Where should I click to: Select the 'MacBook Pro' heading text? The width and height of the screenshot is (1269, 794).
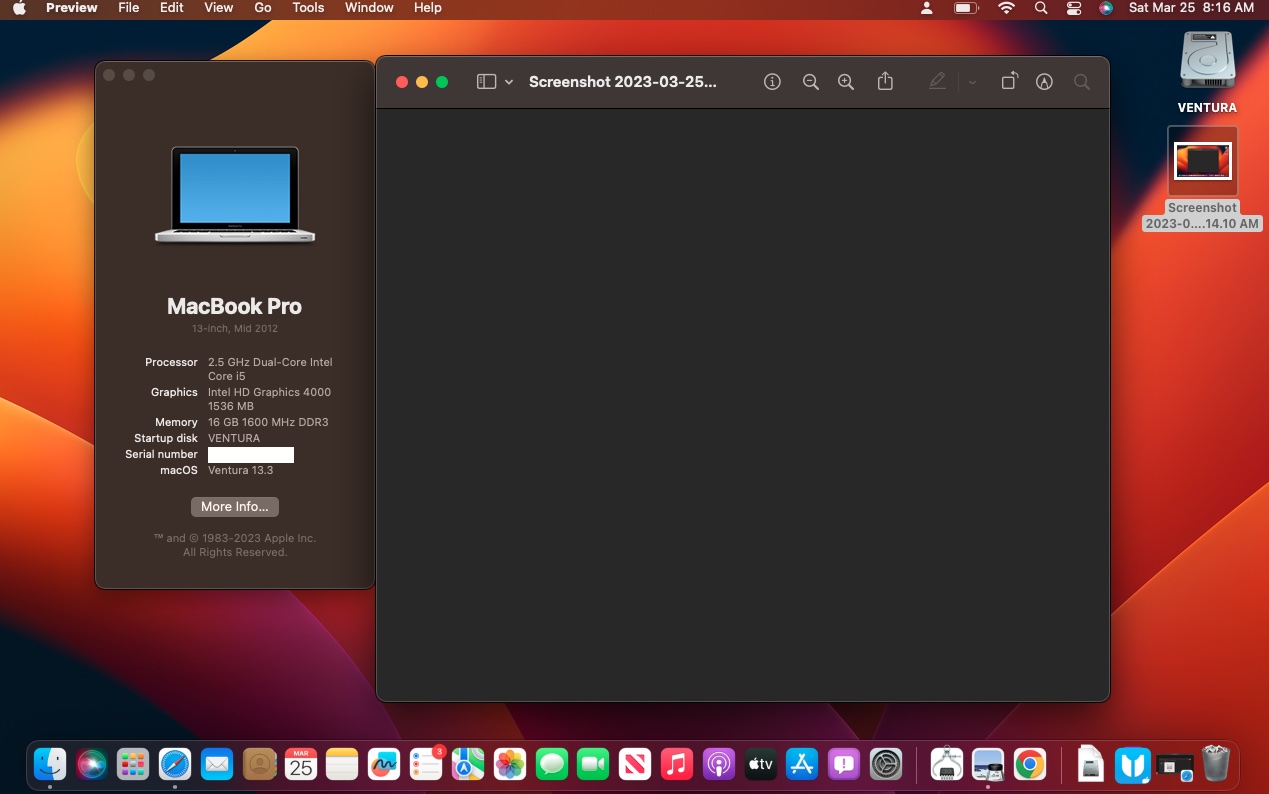pyautogui.click(x=234, y=306)
